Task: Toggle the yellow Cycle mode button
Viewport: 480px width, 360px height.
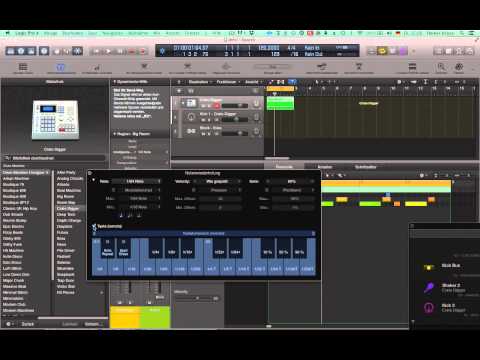Action: [382, 51]
